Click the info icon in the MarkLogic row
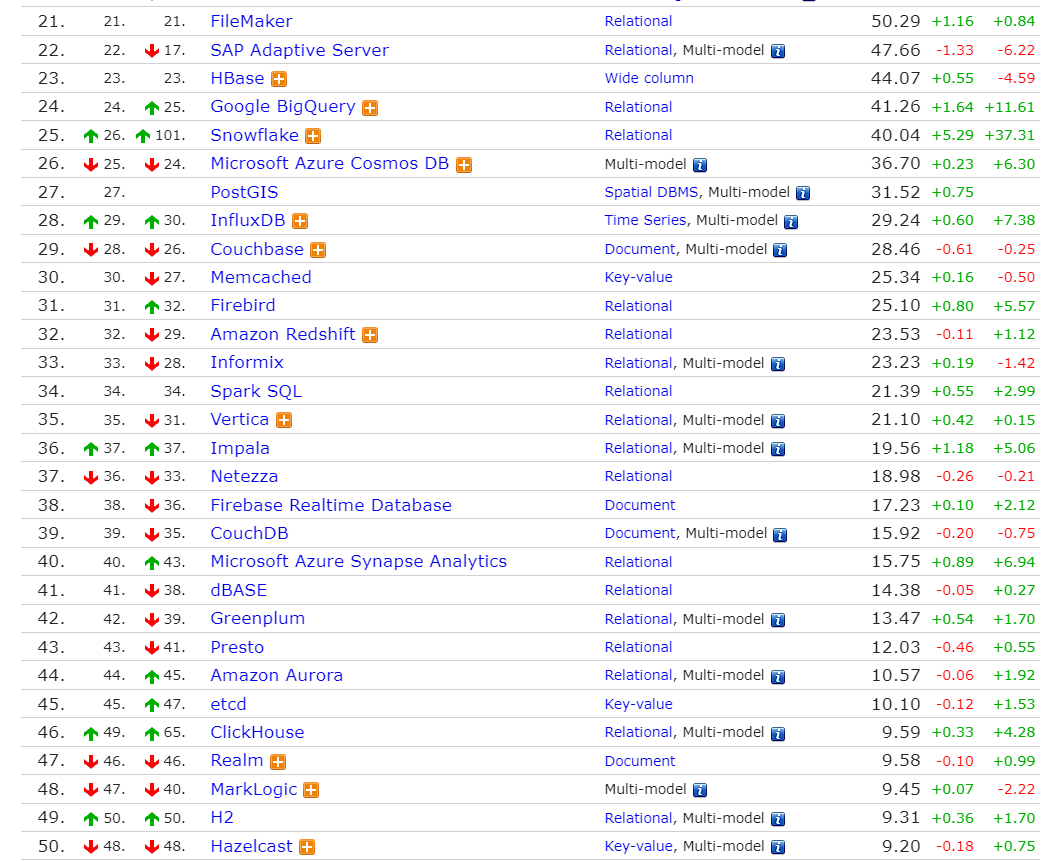This screenshot has width=1052, height=861. (x=700, y=791)
